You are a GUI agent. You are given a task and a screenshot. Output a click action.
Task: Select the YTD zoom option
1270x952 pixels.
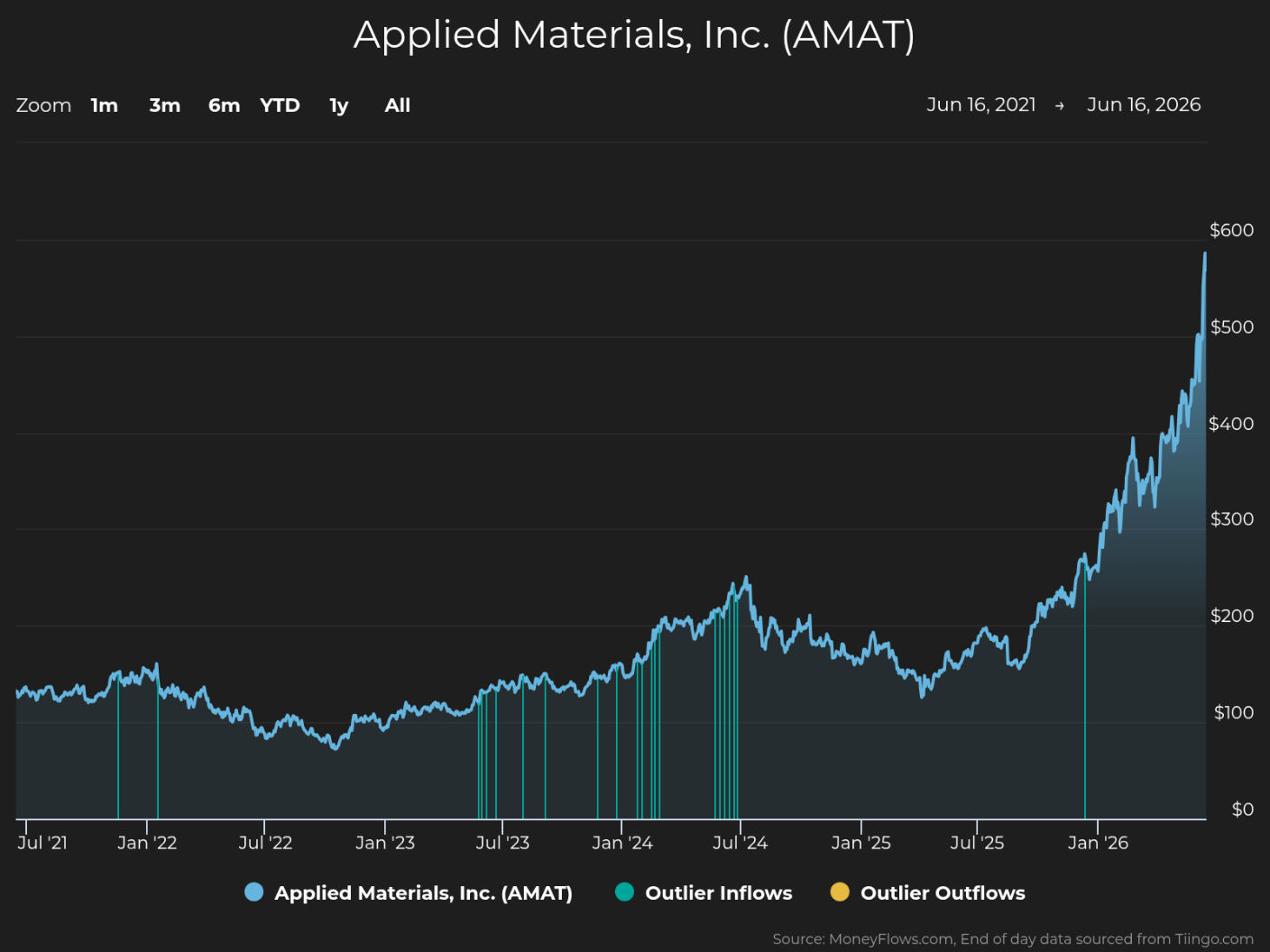(280, 105)
